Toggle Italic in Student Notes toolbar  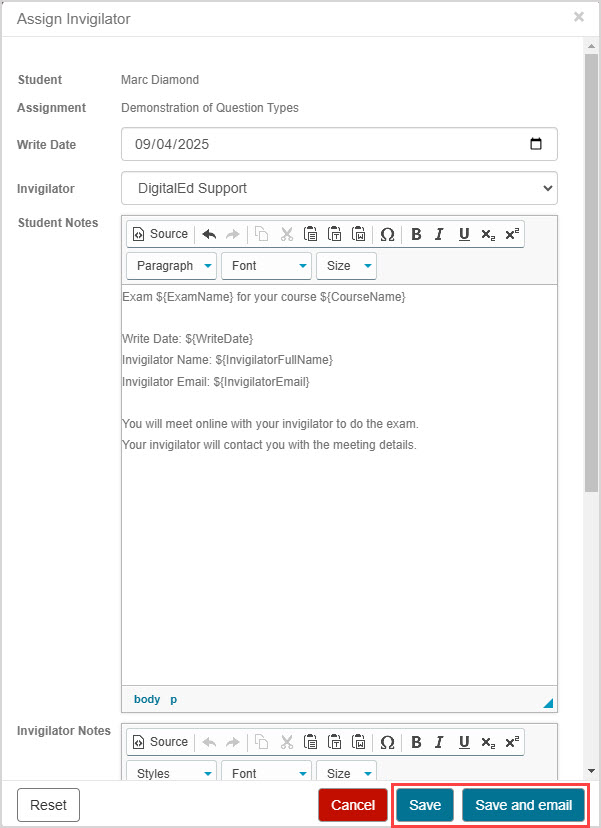point(439,234)
